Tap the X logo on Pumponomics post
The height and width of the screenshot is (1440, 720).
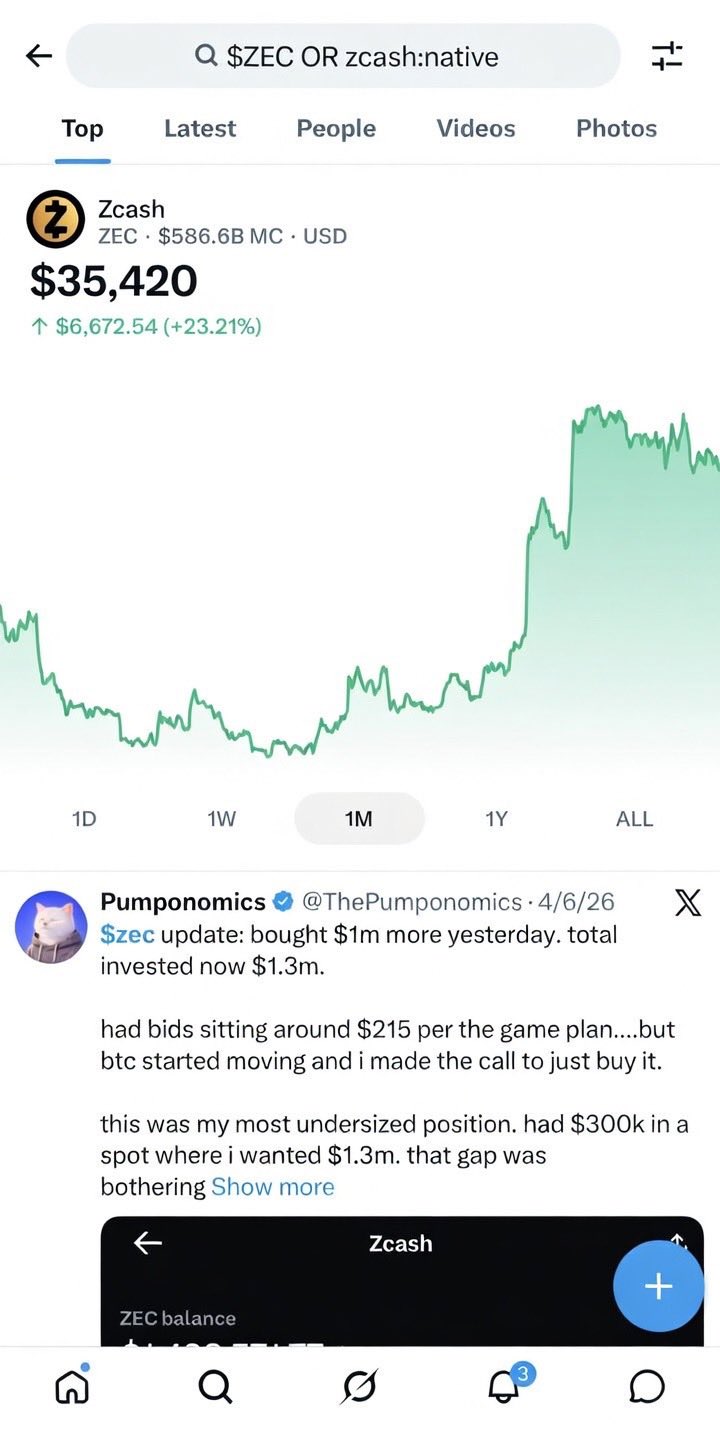[687, 903]
